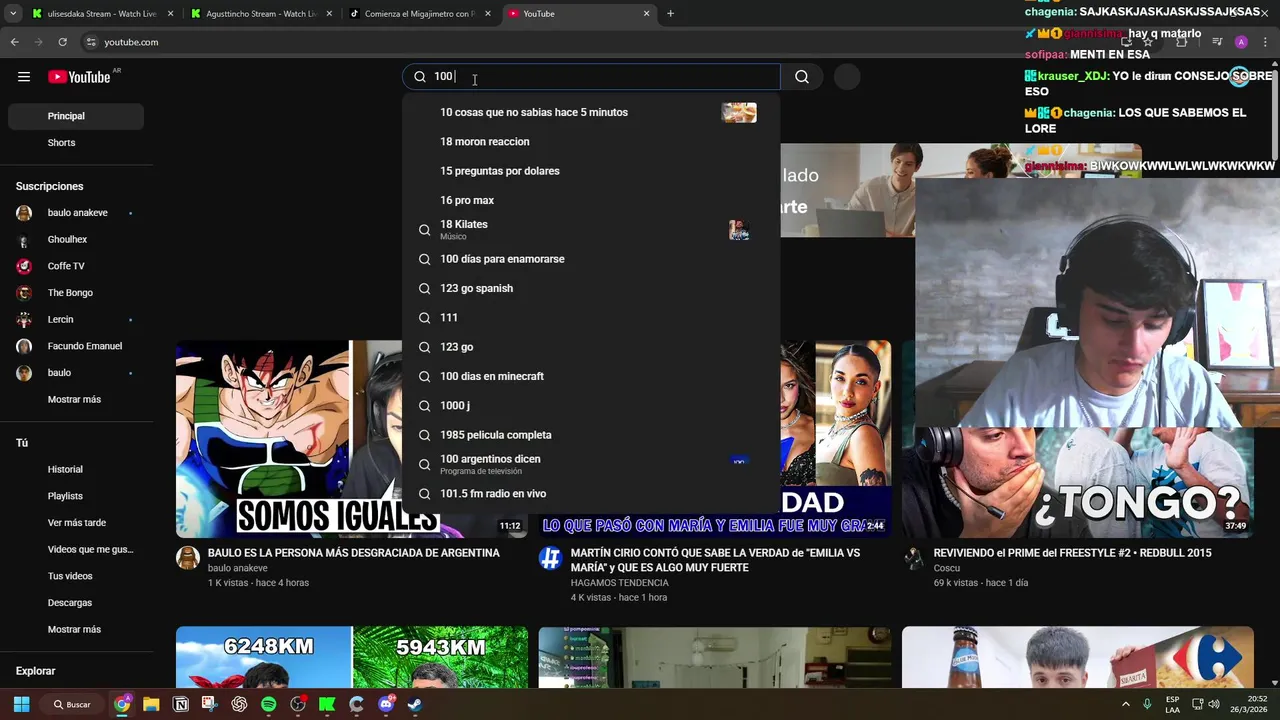Open The Bongo subscription link
Image resolution: width=1280 pixels, height=720 pixels.
76,293
